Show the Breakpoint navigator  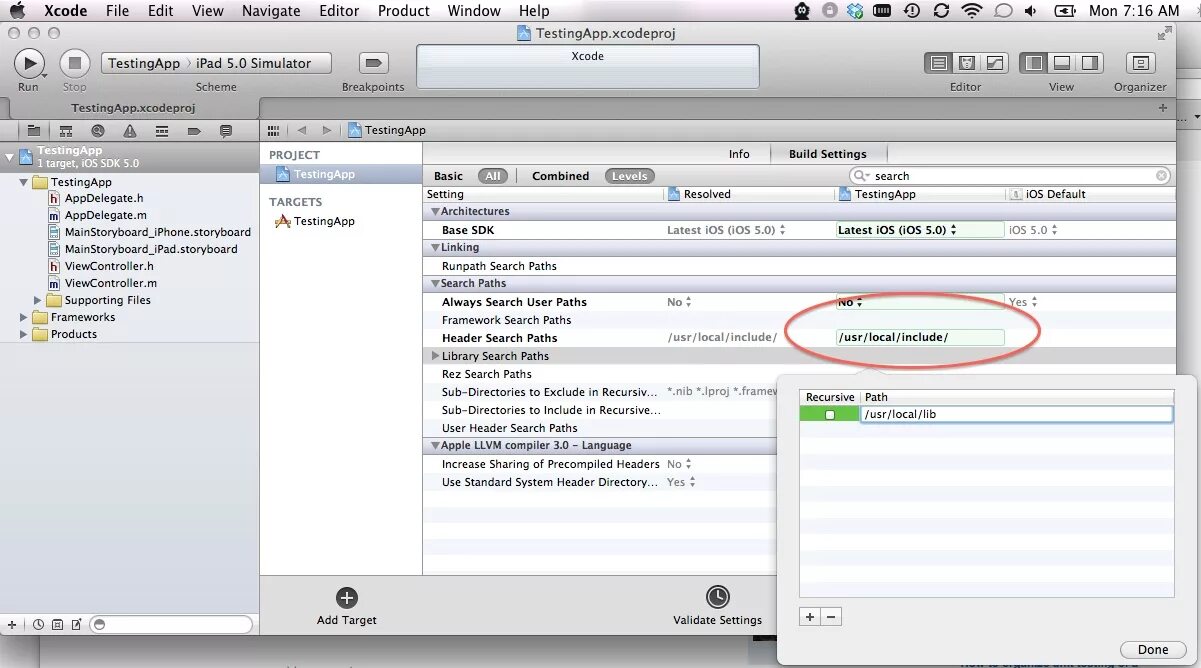[194, 130]
